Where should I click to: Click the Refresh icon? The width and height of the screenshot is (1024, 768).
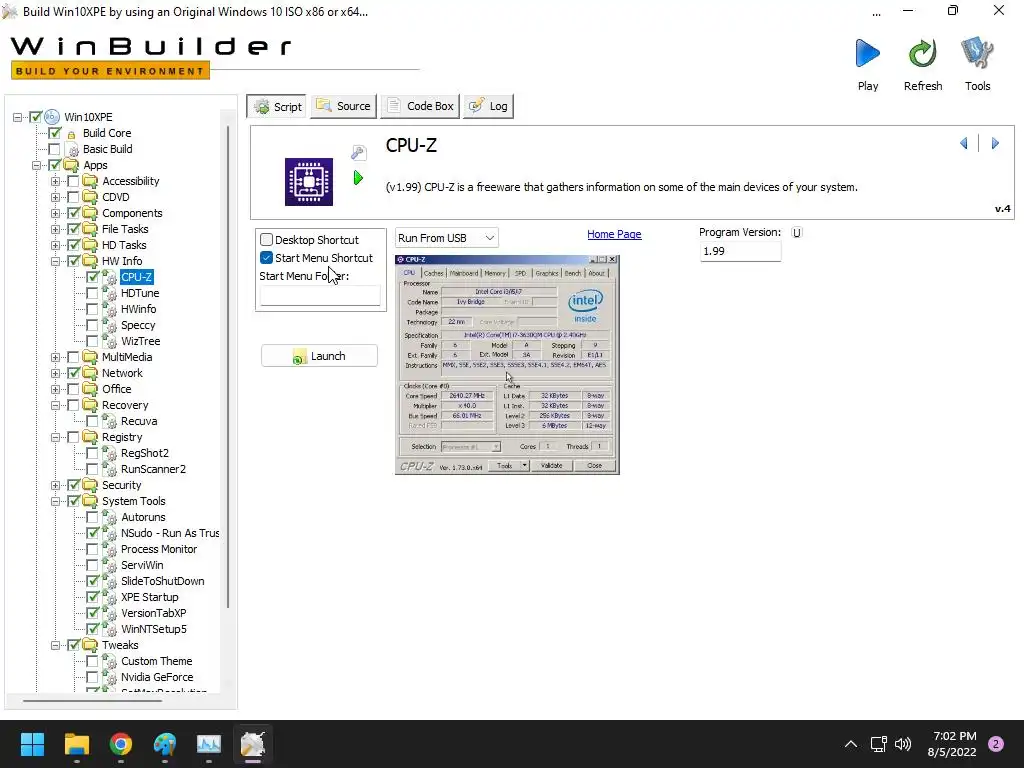click(922, 53)
